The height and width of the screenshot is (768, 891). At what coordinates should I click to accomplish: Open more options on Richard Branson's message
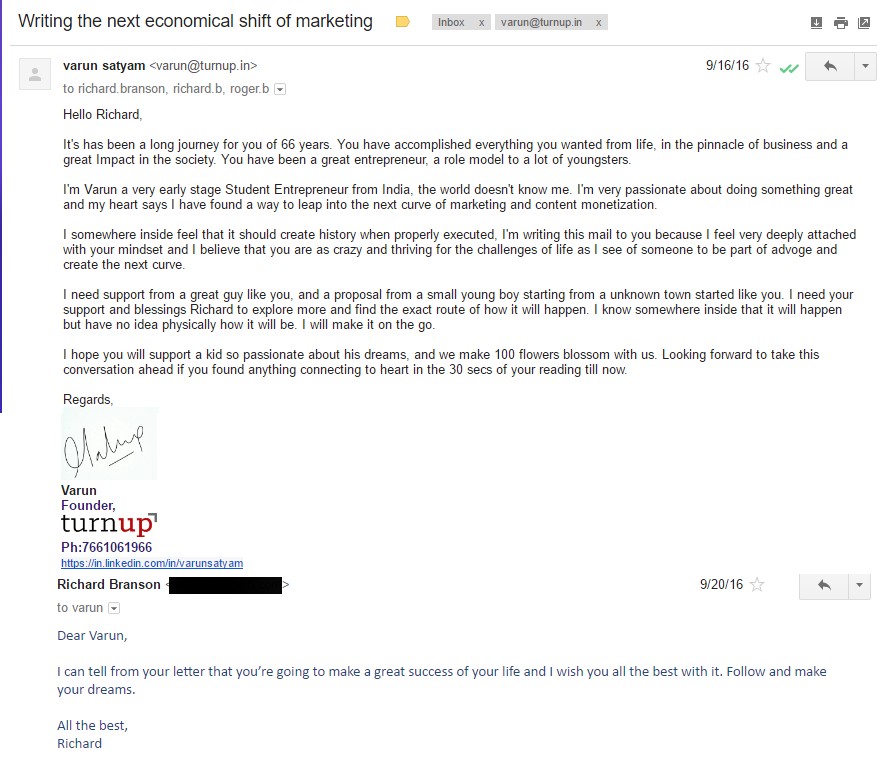[860, 585]
